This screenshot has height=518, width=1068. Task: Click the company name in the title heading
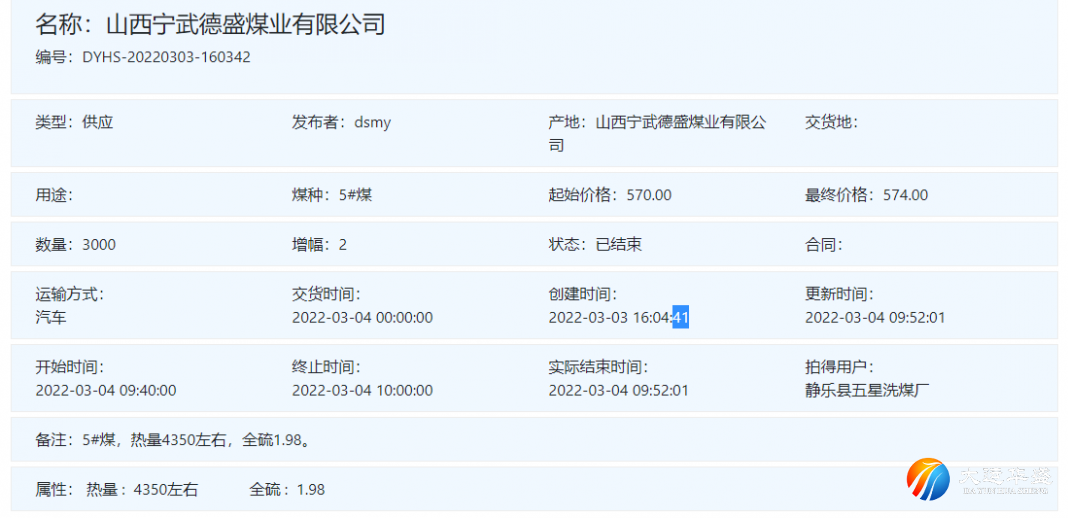coord(245,25)
